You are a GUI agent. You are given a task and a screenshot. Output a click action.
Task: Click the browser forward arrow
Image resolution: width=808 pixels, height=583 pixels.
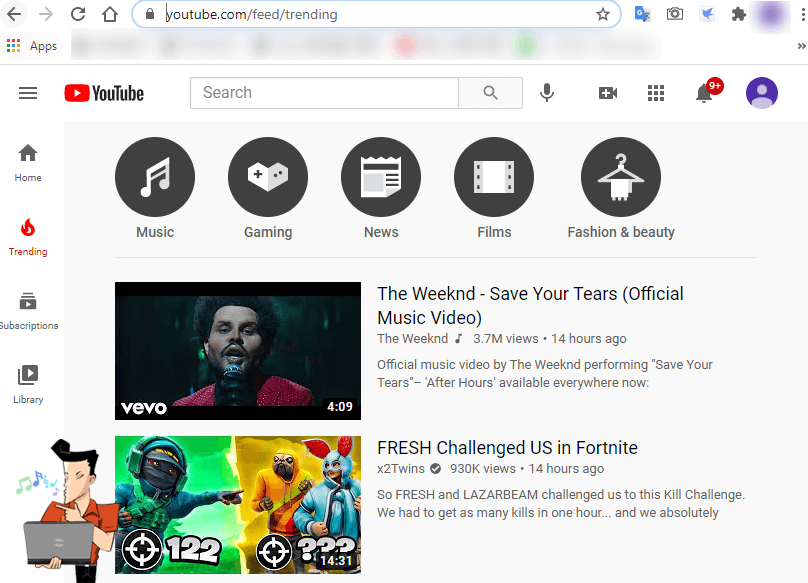tap(46, 14)
